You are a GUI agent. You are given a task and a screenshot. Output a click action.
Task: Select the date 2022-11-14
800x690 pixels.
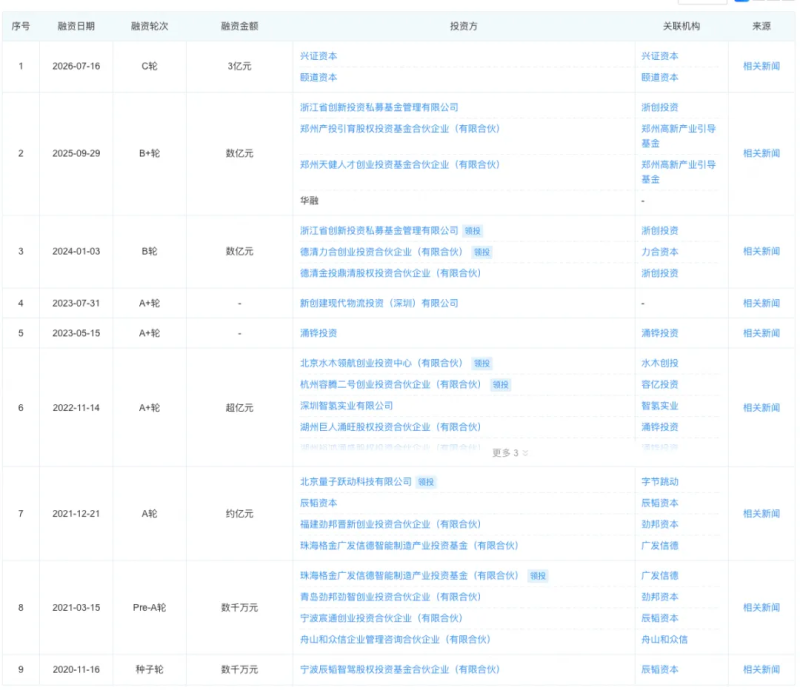(76, 408)
